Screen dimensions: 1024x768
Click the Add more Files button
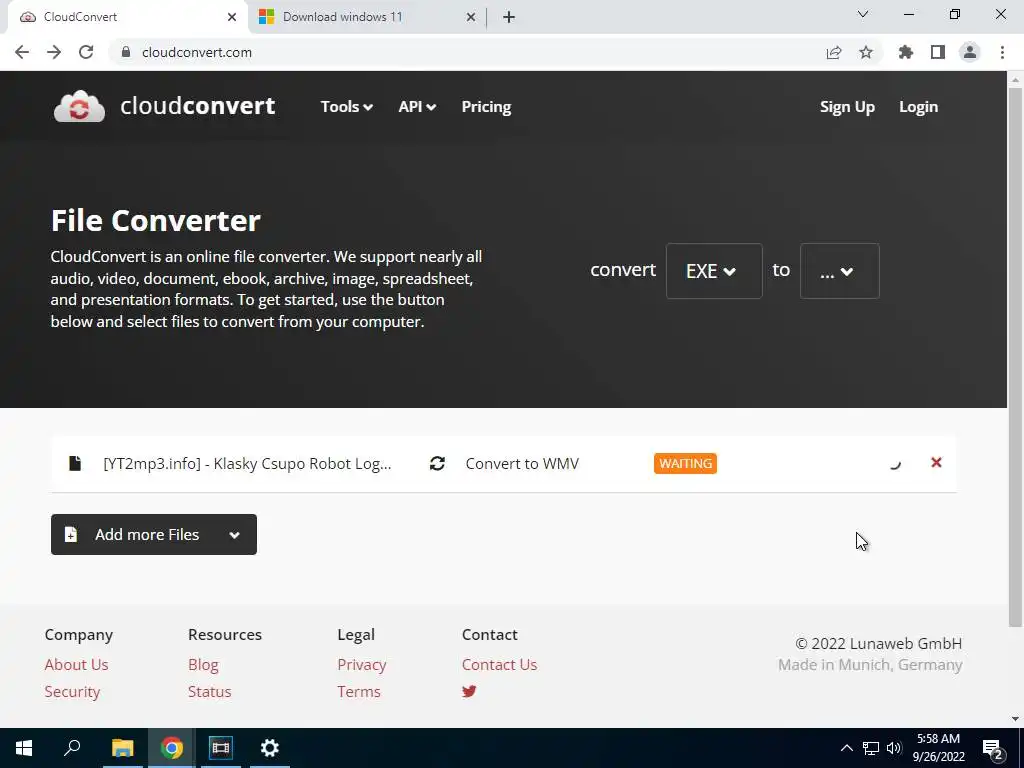(153, 534)
